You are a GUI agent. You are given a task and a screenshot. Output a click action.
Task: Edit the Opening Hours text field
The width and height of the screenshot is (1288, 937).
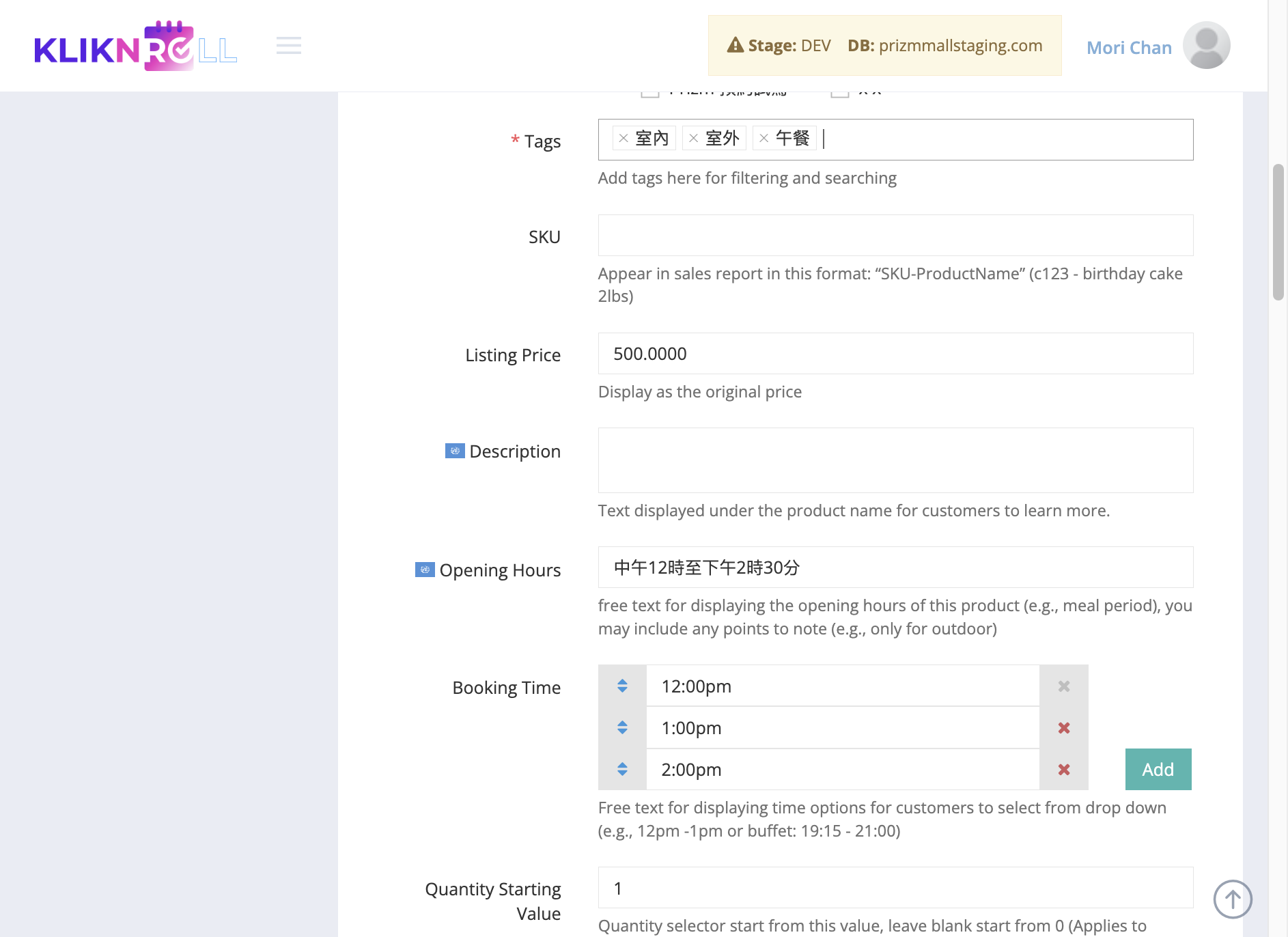pyautogui.click(x=895, y=568)
